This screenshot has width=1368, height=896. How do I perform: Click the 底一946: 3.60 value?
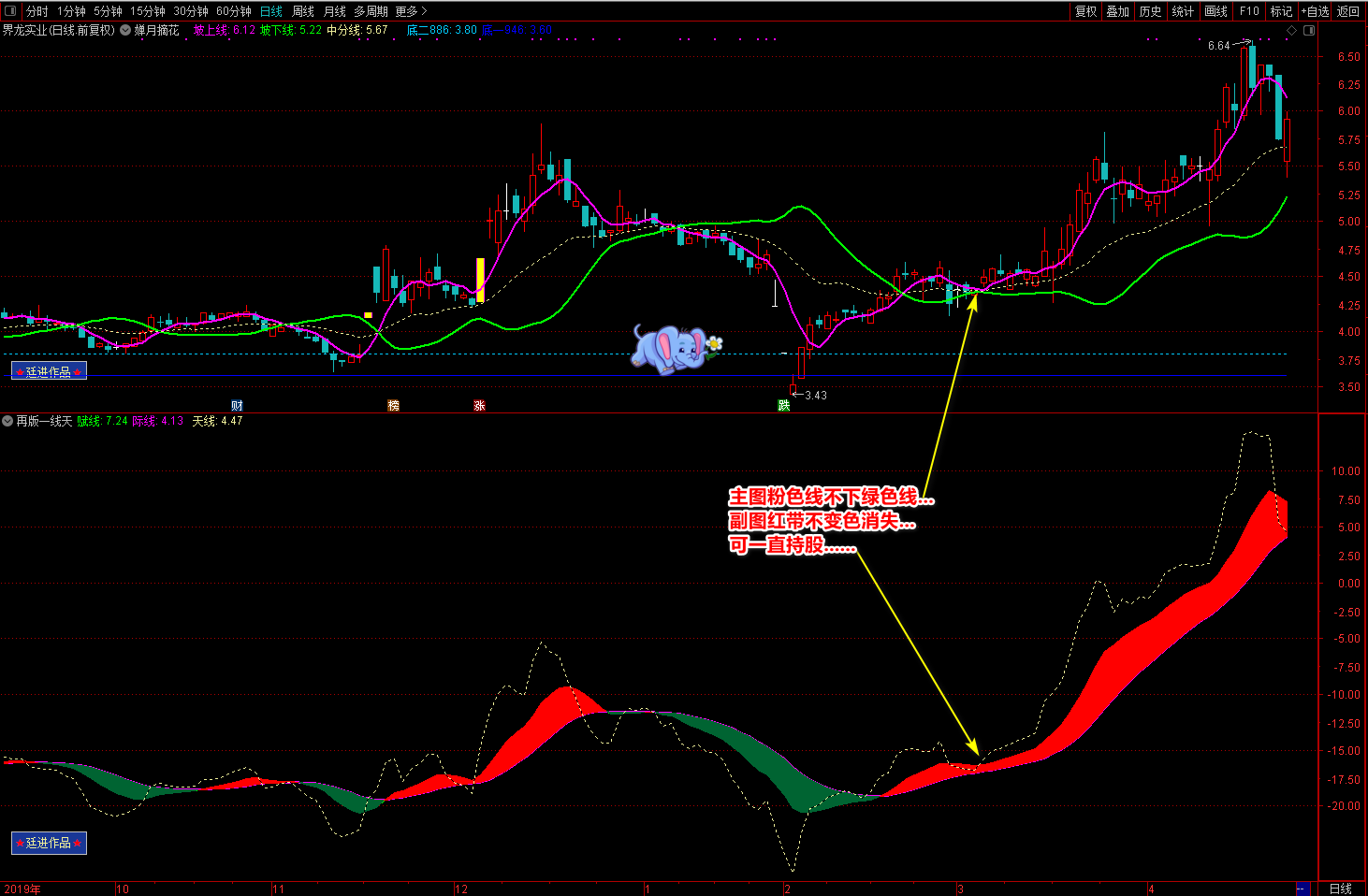tap(517, 30)
